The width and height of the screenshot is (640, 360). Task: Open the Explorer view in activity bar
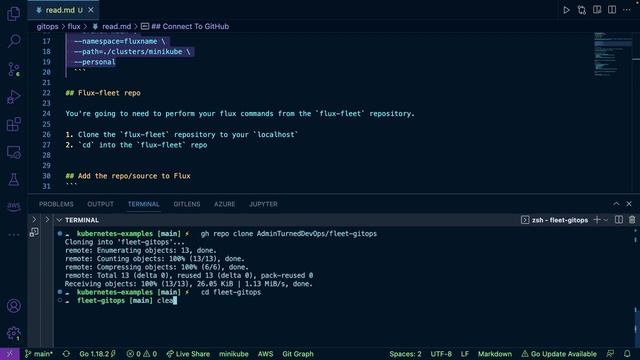tap(13, 13)
